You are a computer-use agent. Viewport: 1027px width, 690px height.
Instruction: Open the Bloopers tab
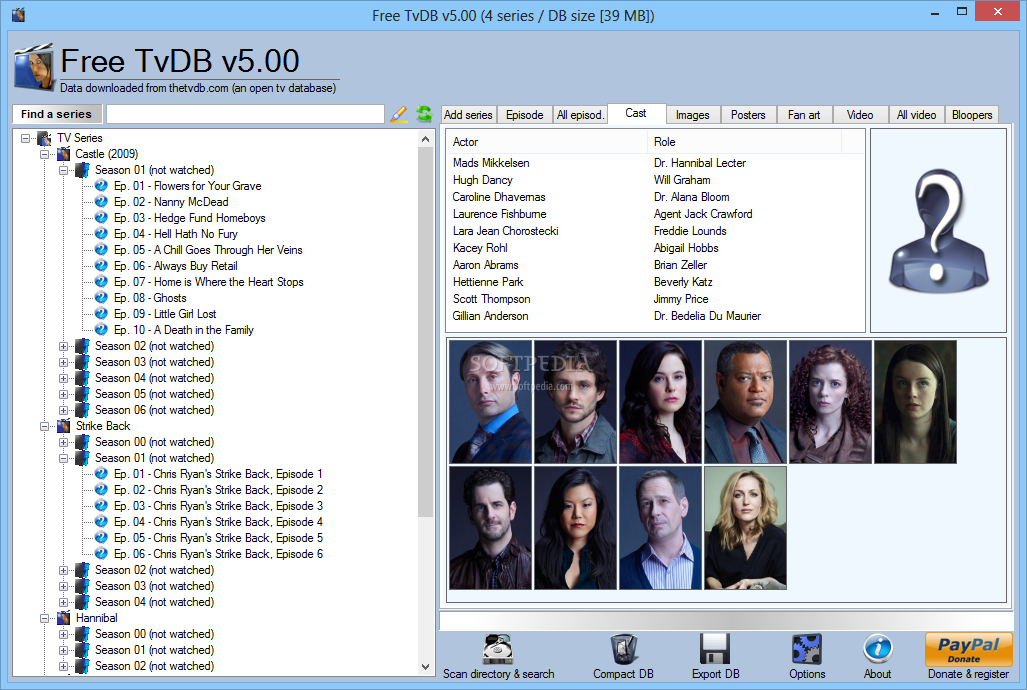pyautogui.click(x=972, y=115)
